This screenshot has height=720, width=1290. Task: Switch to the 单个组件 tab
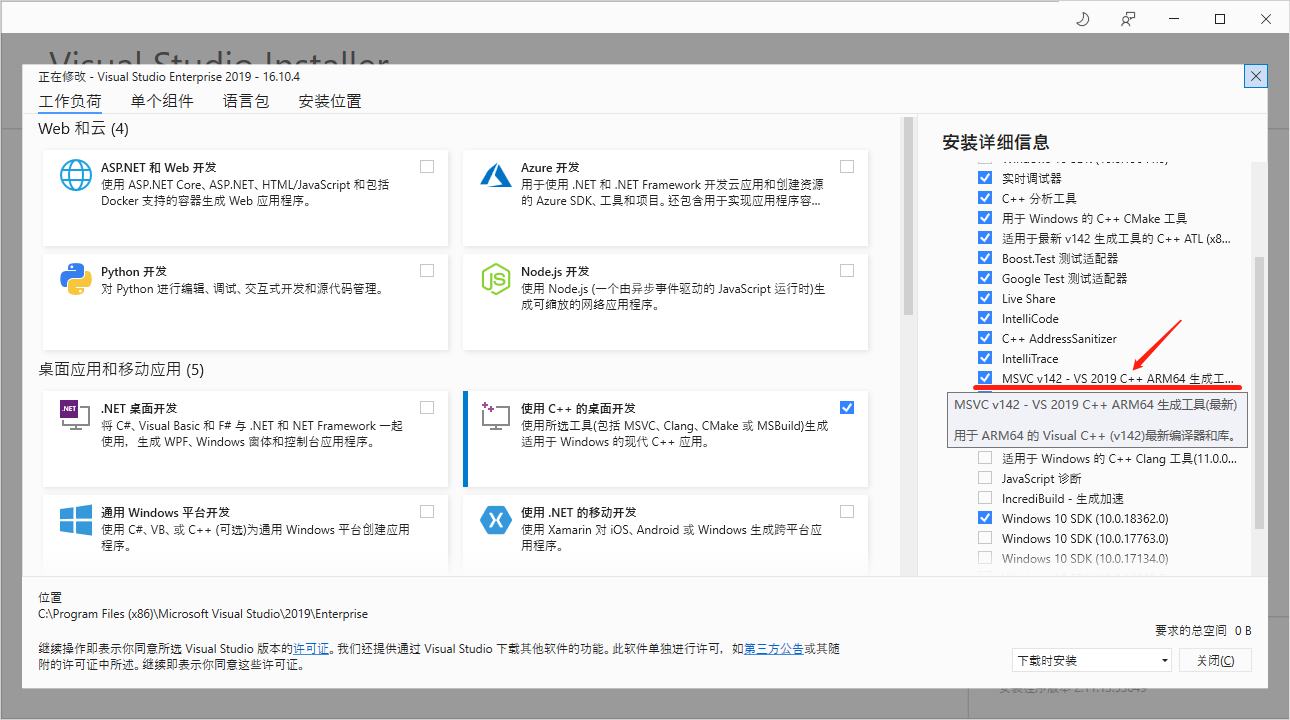[162, 101]
